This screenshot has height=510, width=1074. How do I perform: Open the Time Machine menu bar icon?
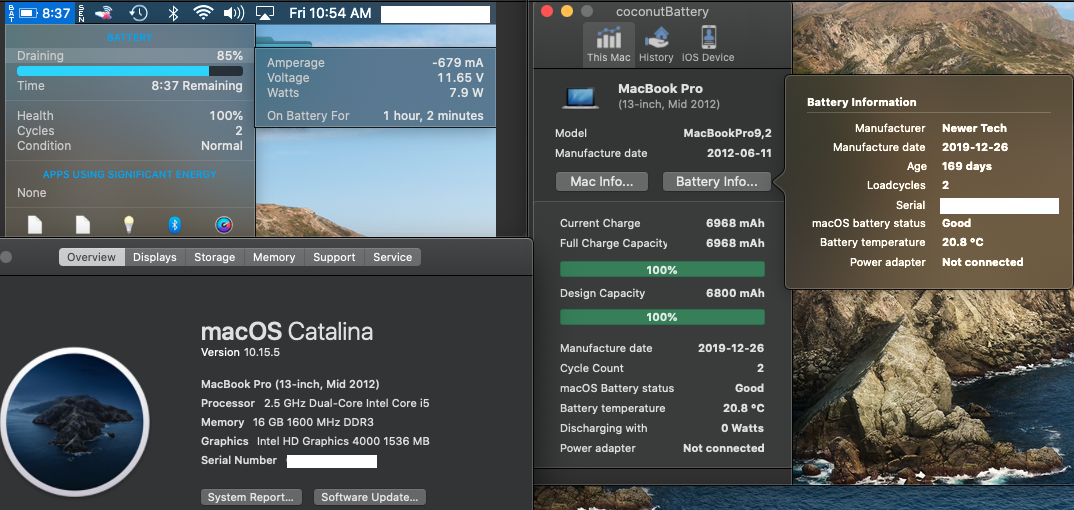click(139, 12)
